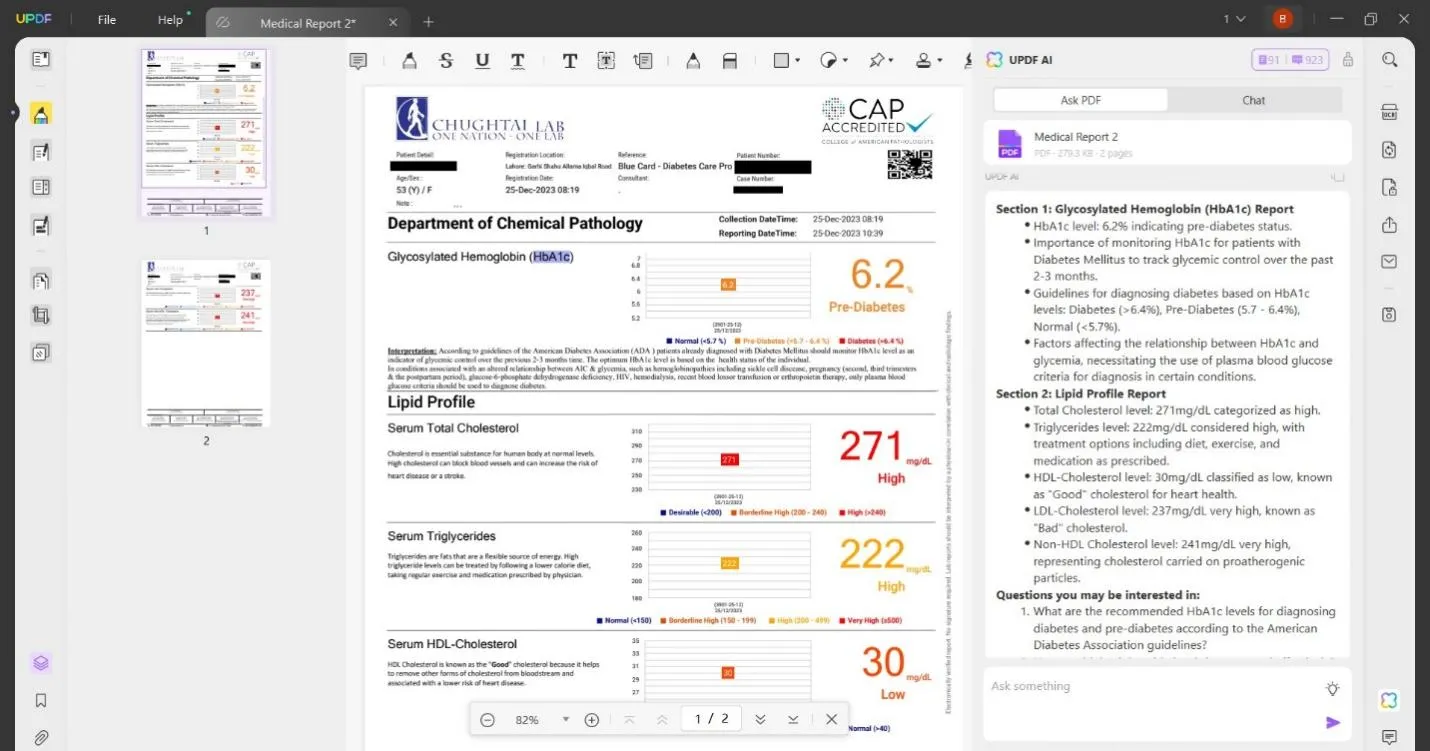Open the Save as other disk icon in right sidebar

1389,315
